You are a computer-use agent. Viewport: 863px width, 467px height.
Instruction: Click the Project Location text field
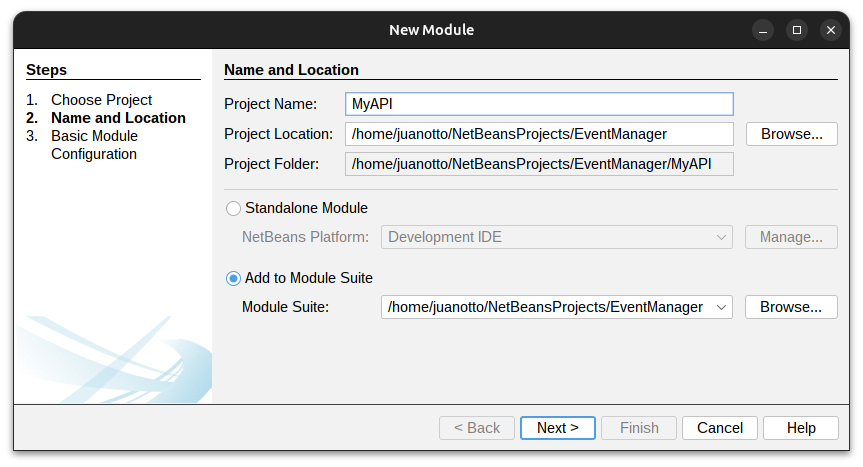[539, 134]
